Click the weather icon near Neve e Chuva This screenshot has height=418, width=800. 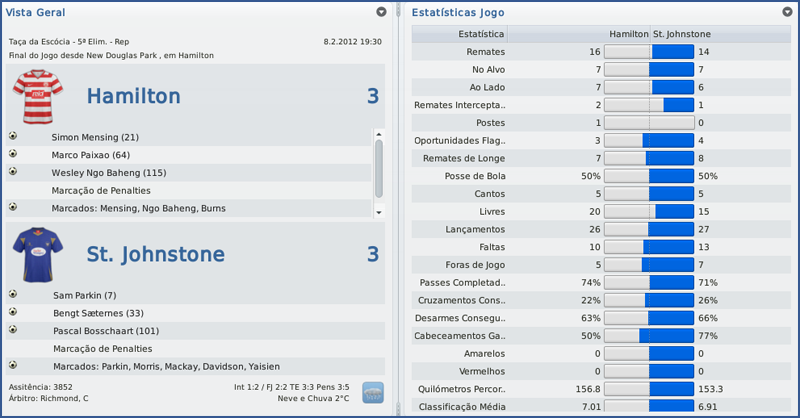[x=372, y=392]
